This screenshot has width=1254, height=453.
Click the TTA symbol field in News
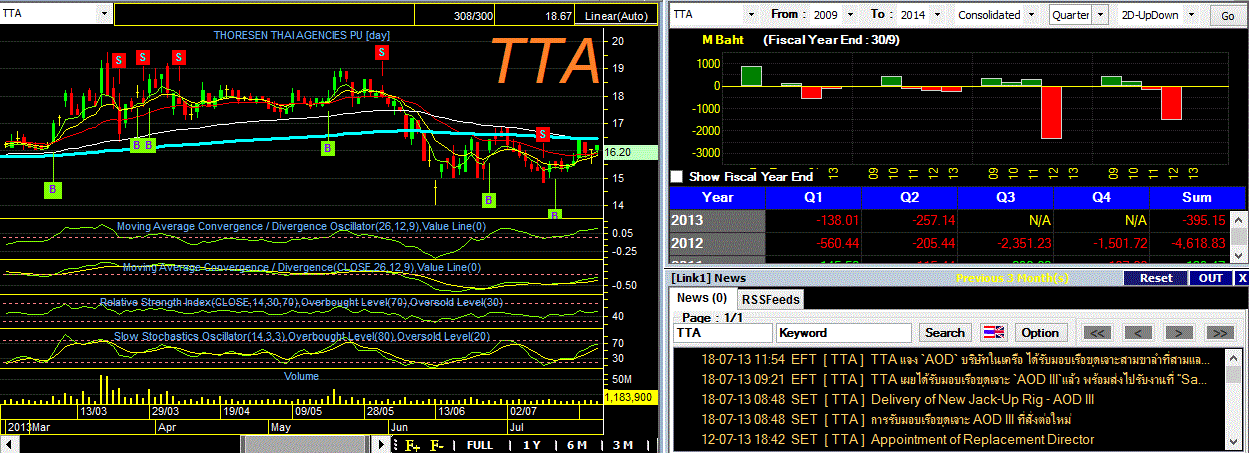coord(722,333)
